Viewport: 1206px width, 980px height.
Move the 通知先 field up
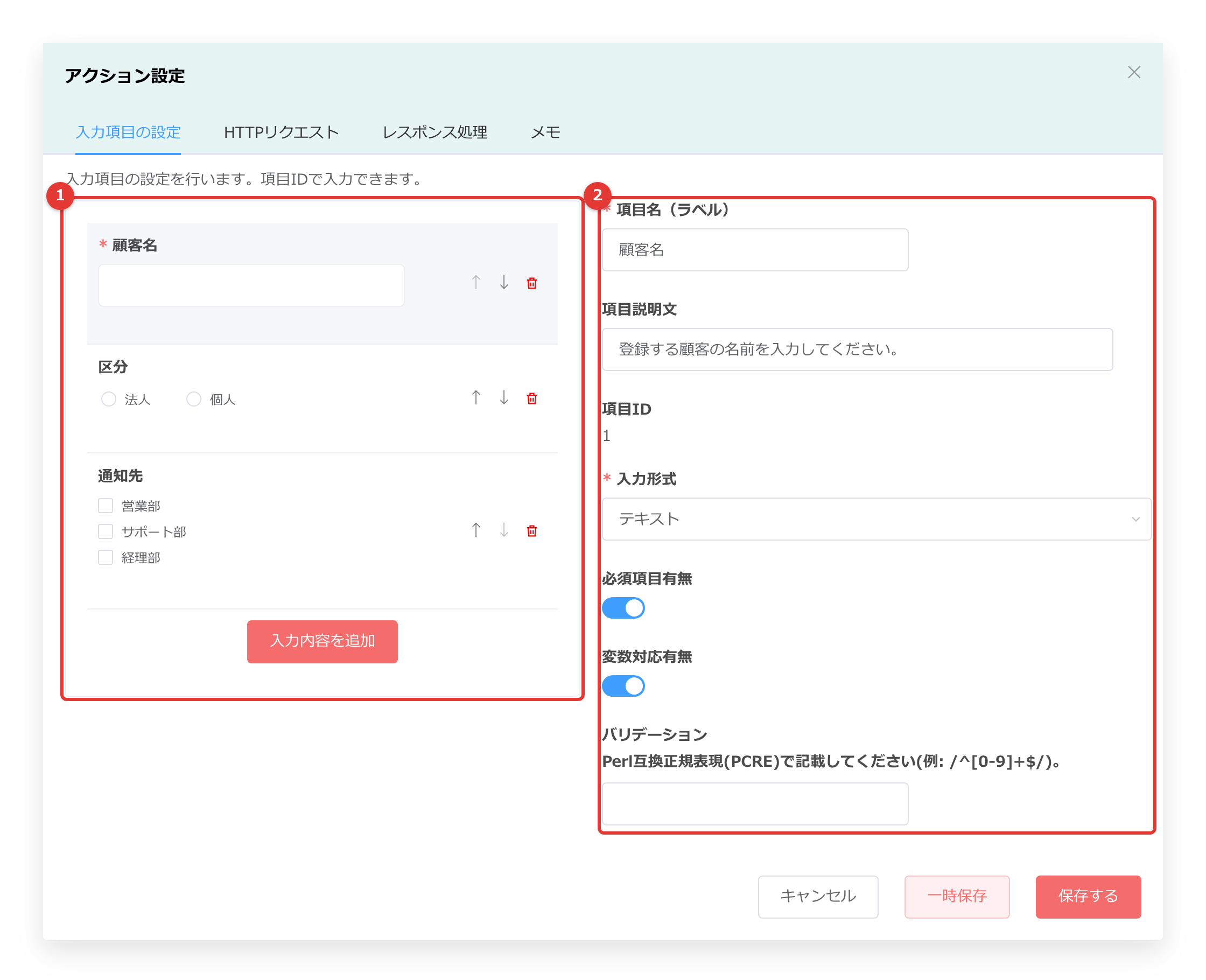[476, 530]
